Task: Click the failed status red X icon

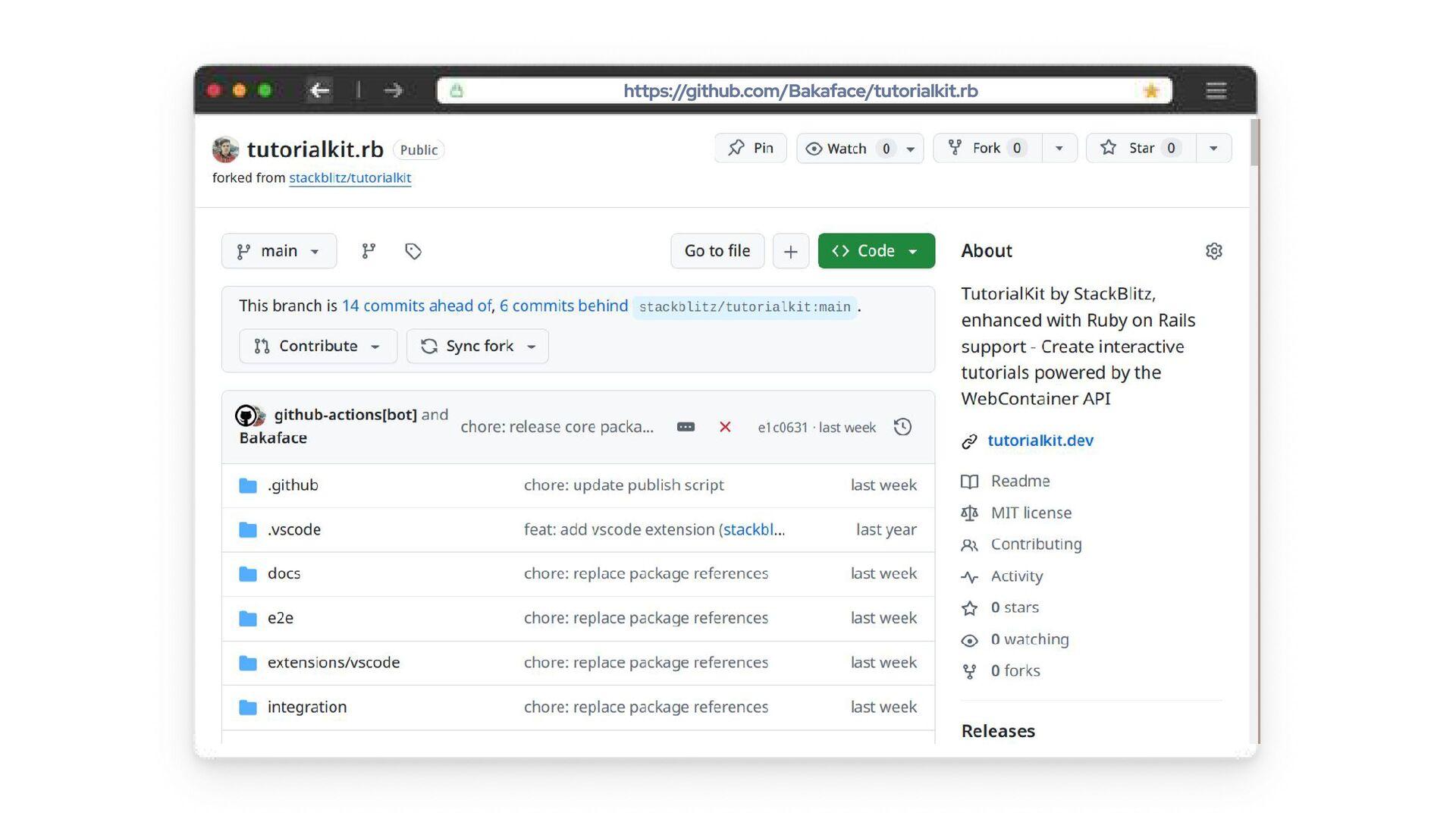Action: tap(725, 427)
